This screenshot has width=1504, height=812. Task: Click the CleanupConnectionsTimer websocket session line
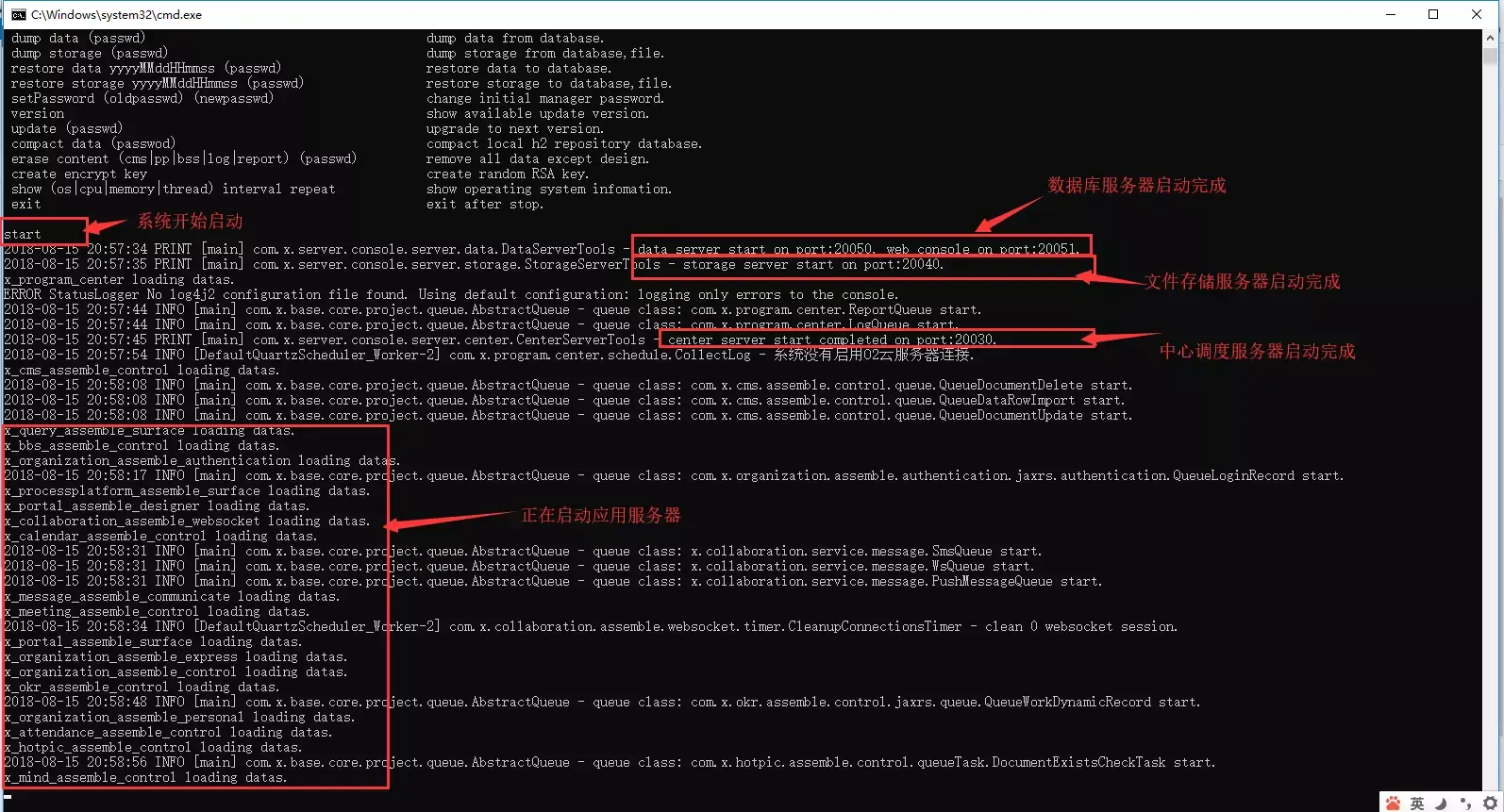[x=591, y=627]
